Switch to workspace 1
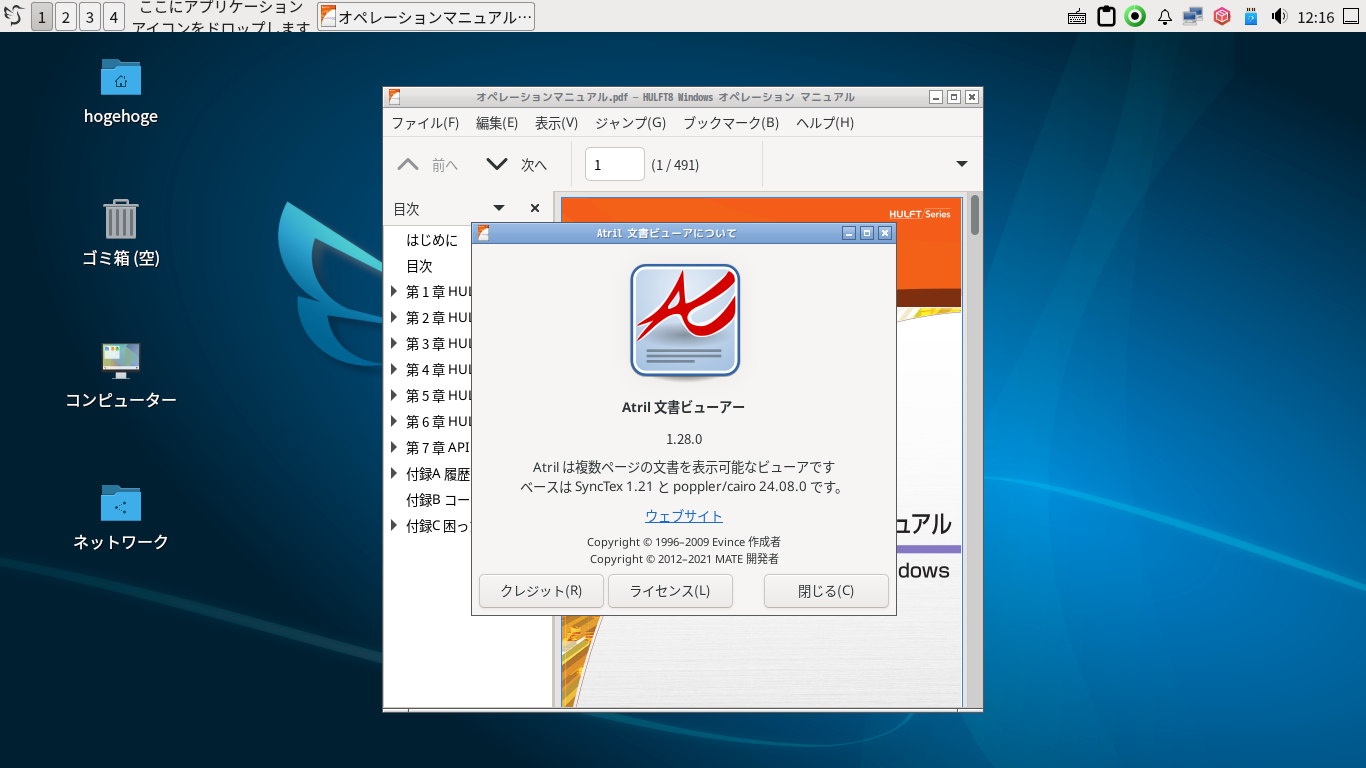 click(x=42, y=17)
